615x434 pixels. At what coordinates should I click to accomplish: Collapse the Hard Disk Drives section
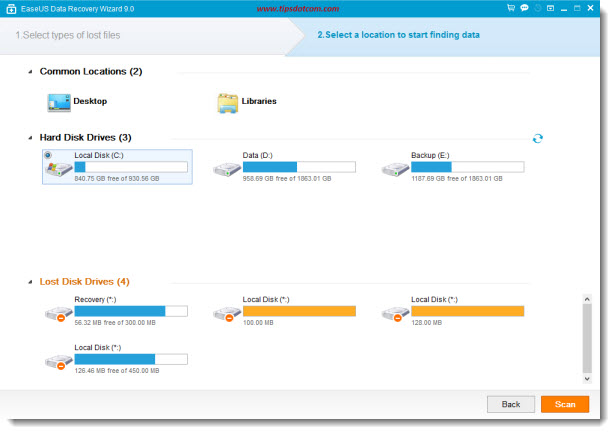[30, 138]
